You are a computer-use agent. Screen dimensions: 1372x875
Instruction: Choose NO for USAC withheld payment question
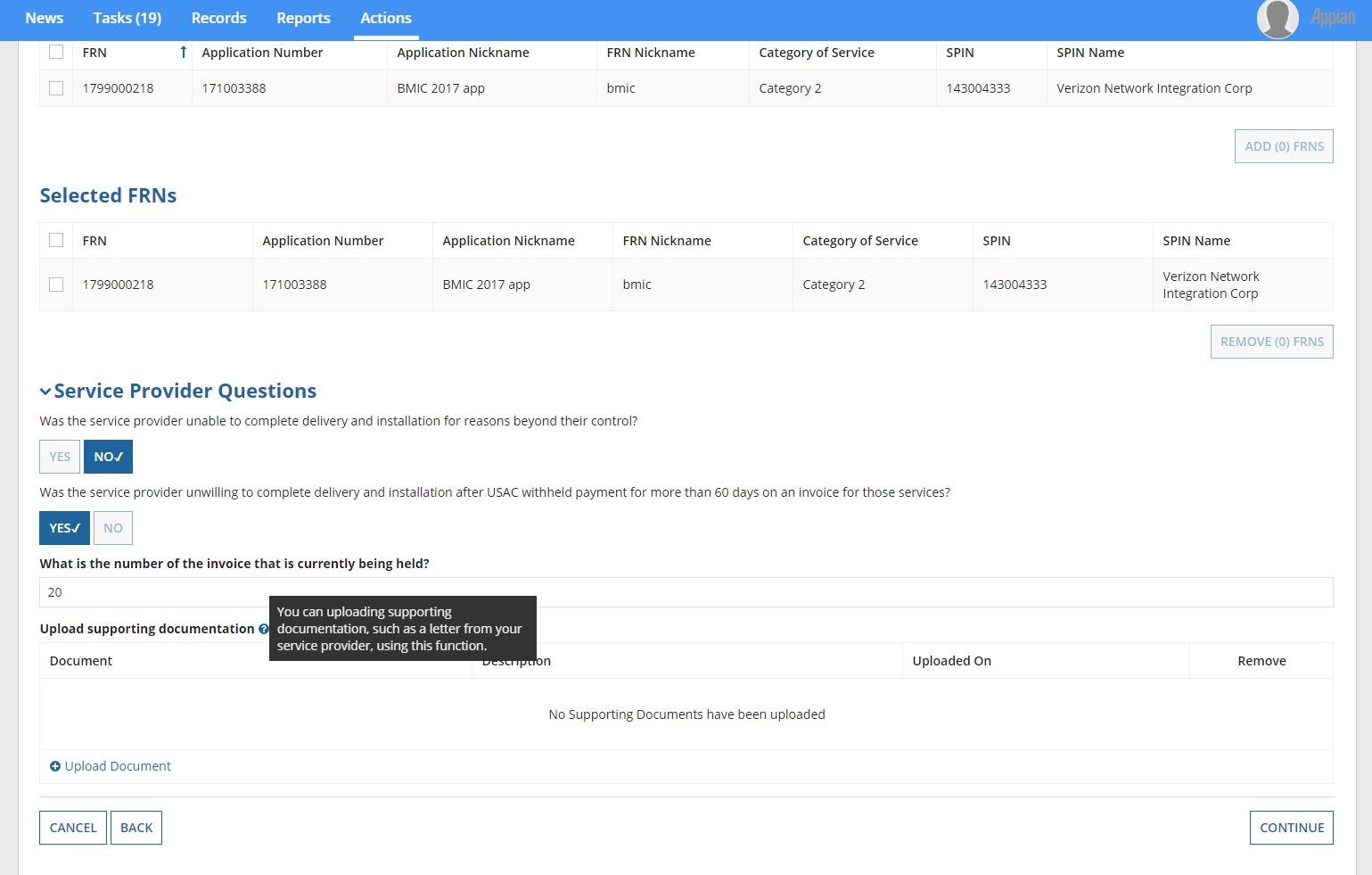113,528
